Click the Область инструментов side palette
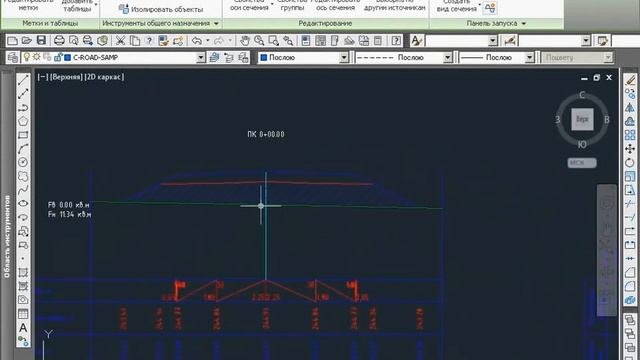 (7, 236)
